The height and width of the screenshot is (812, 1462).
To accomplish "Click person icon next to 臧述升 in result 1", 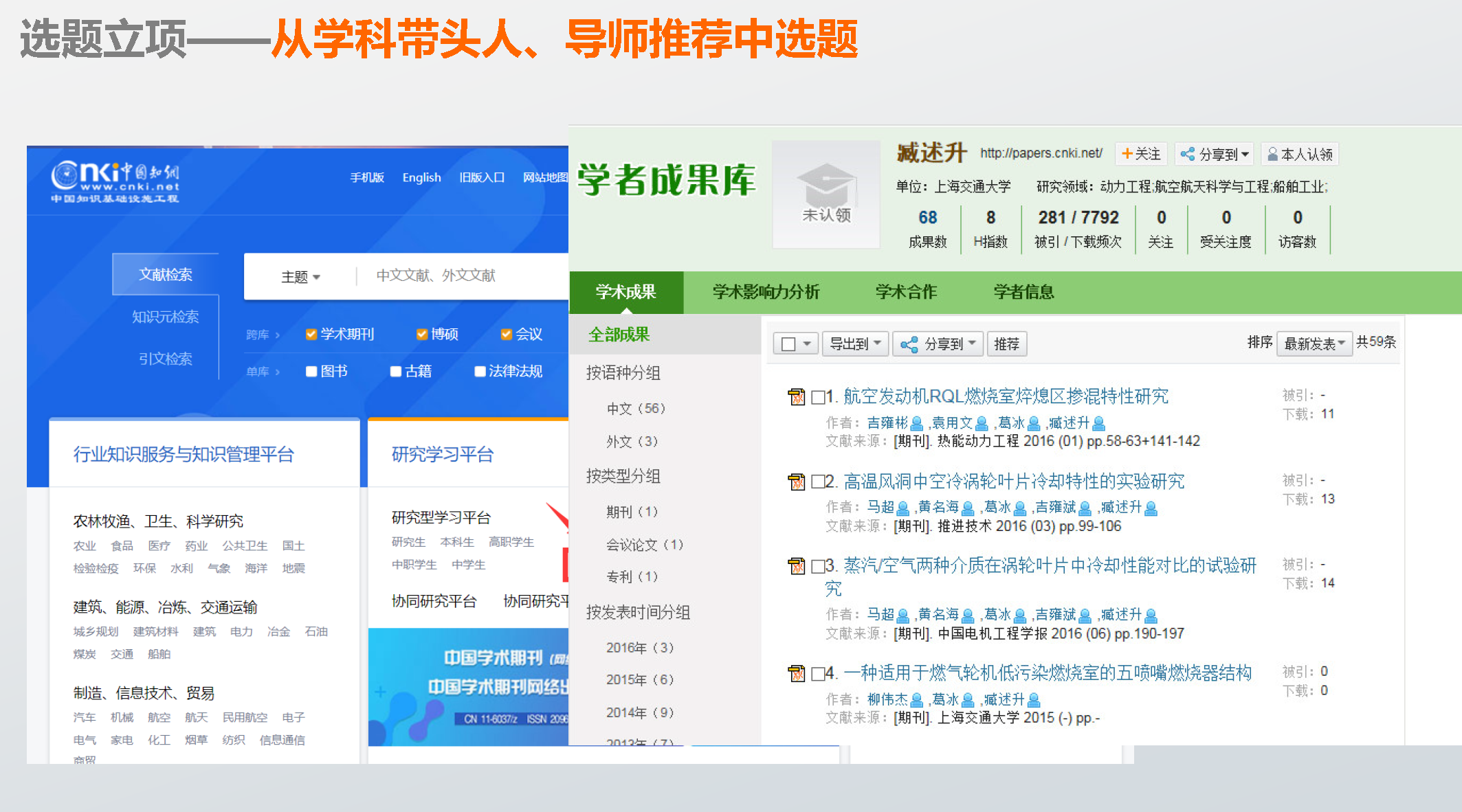I will pyautogui.click(x=1098, y=424).
